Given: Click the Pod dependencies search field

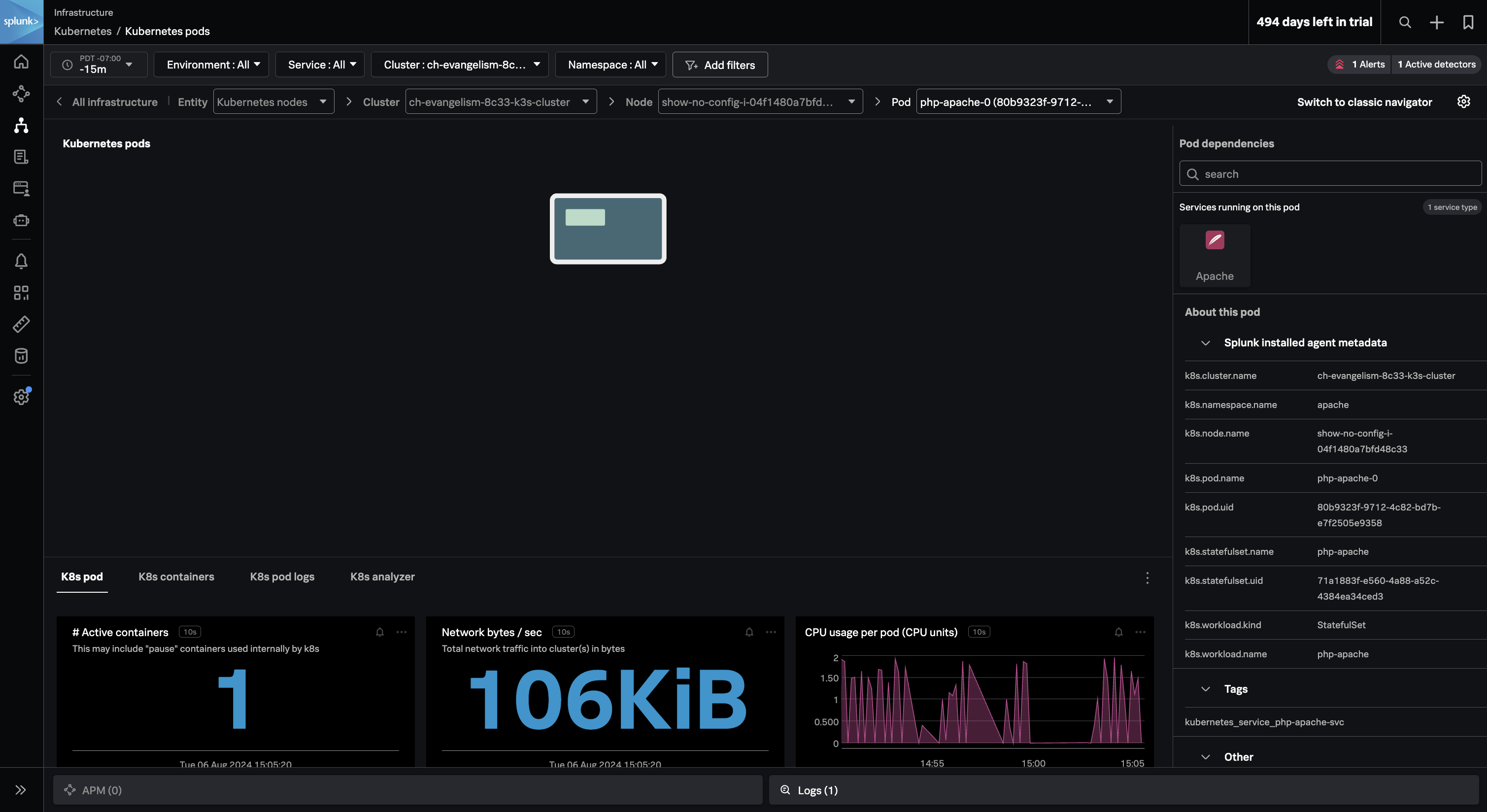Looking at the screenshot, I should 1328,174.
